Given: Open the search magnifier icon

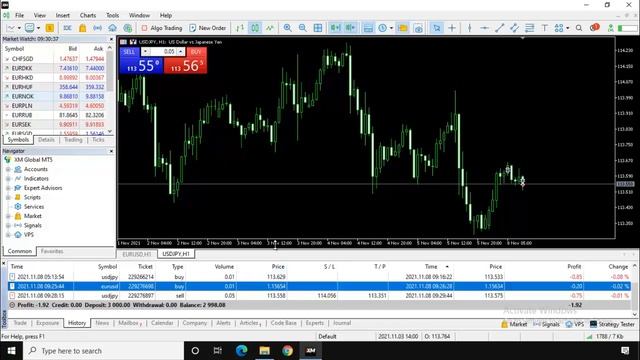Looking at the screenshot, I should tap(579, 28).
